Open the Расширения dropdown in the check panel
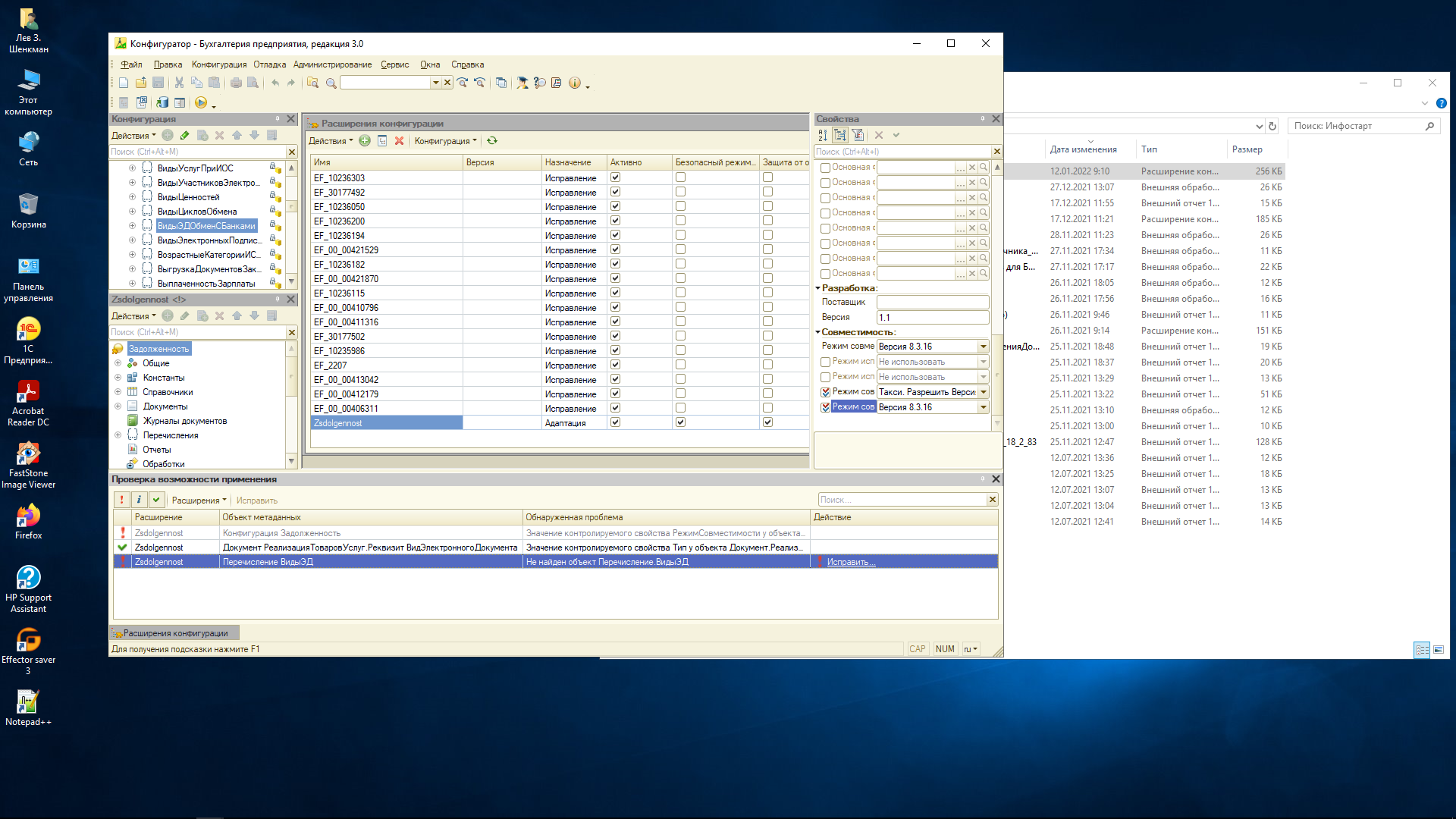This screenshot has height=819, width=1456. tap(199, 500)
